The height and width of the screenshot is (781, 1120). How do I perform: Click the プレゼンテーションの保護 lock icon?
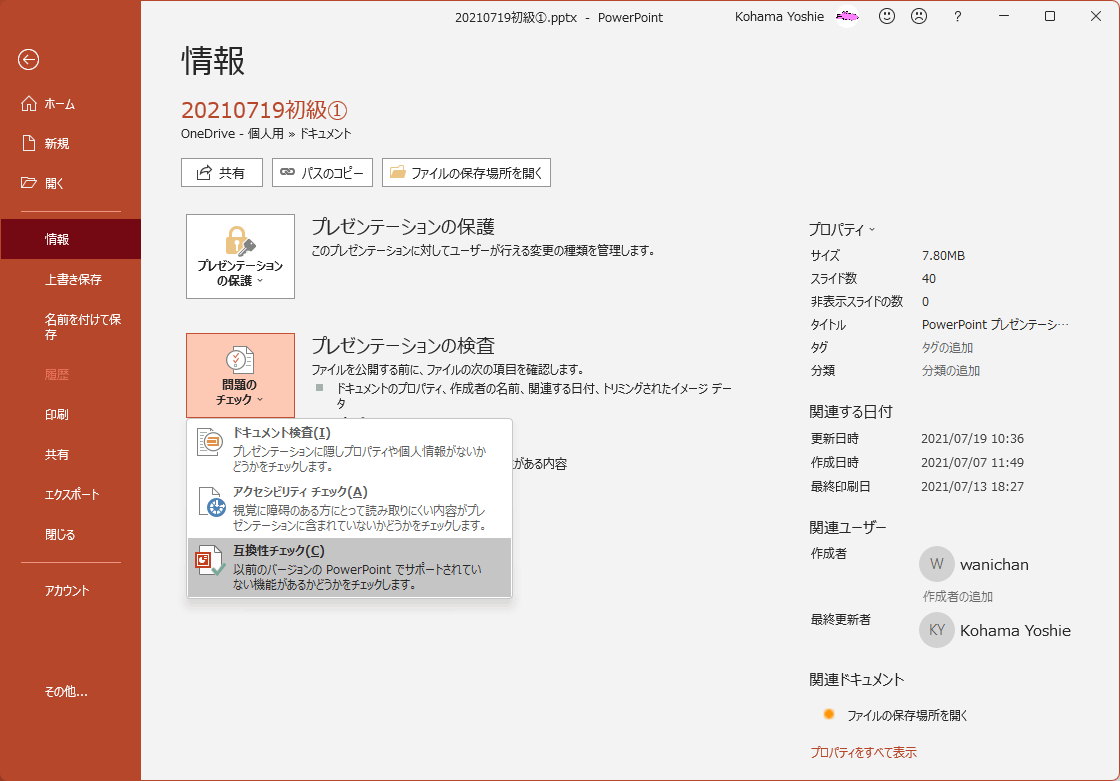click(x=239, y=240)
